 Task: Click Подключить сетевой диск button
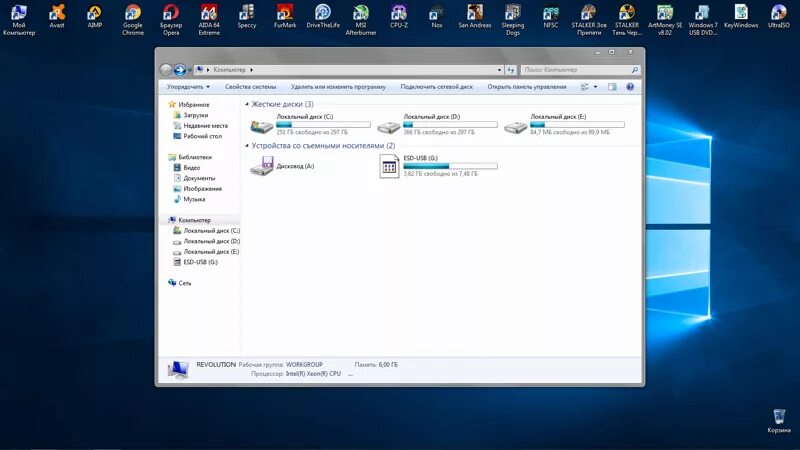pos(437,87)
